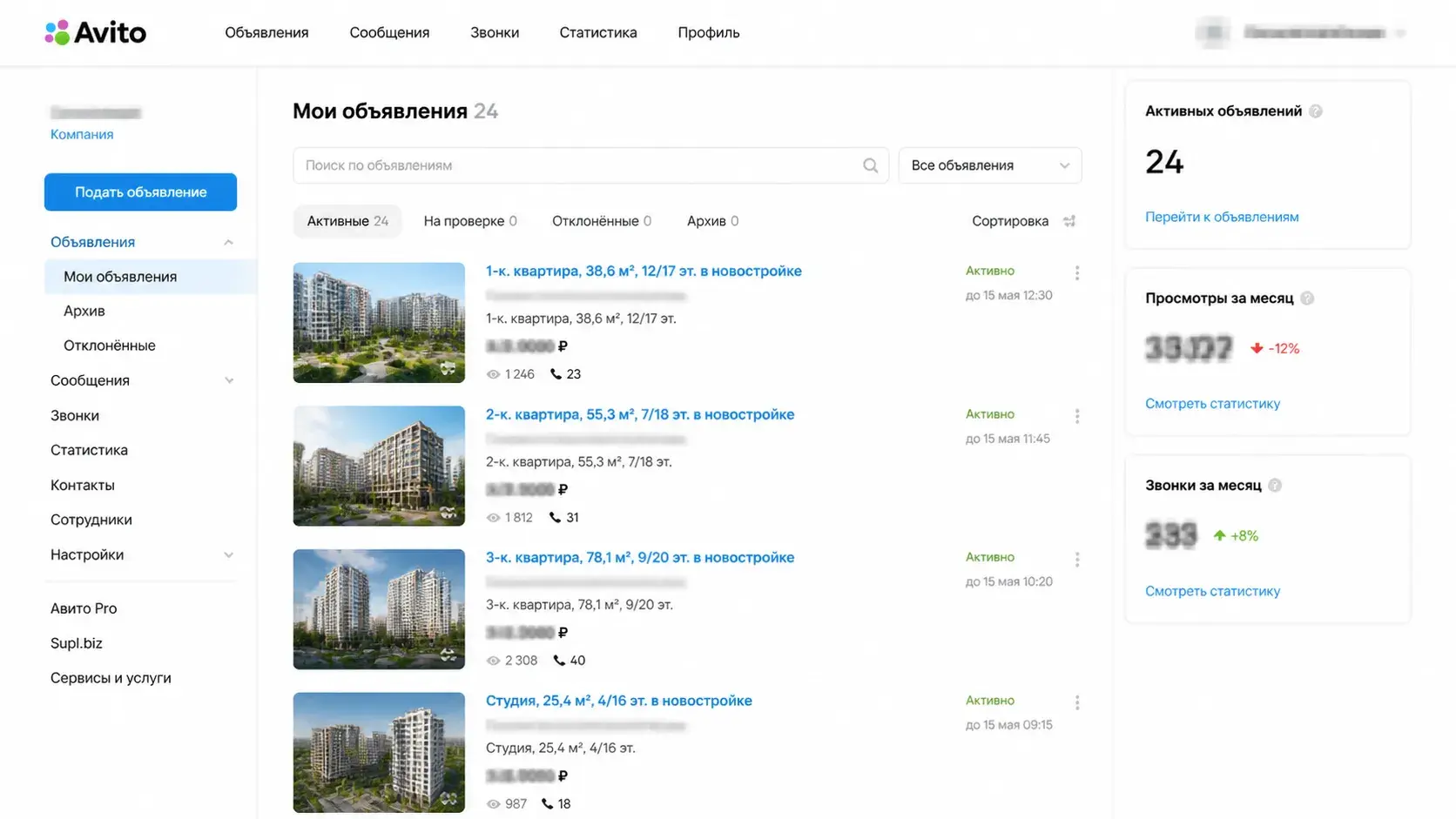Open Авито Pro in sidebar
Image resolution: width=1456 pixels, height=819 pixels.
coord(84,608)
